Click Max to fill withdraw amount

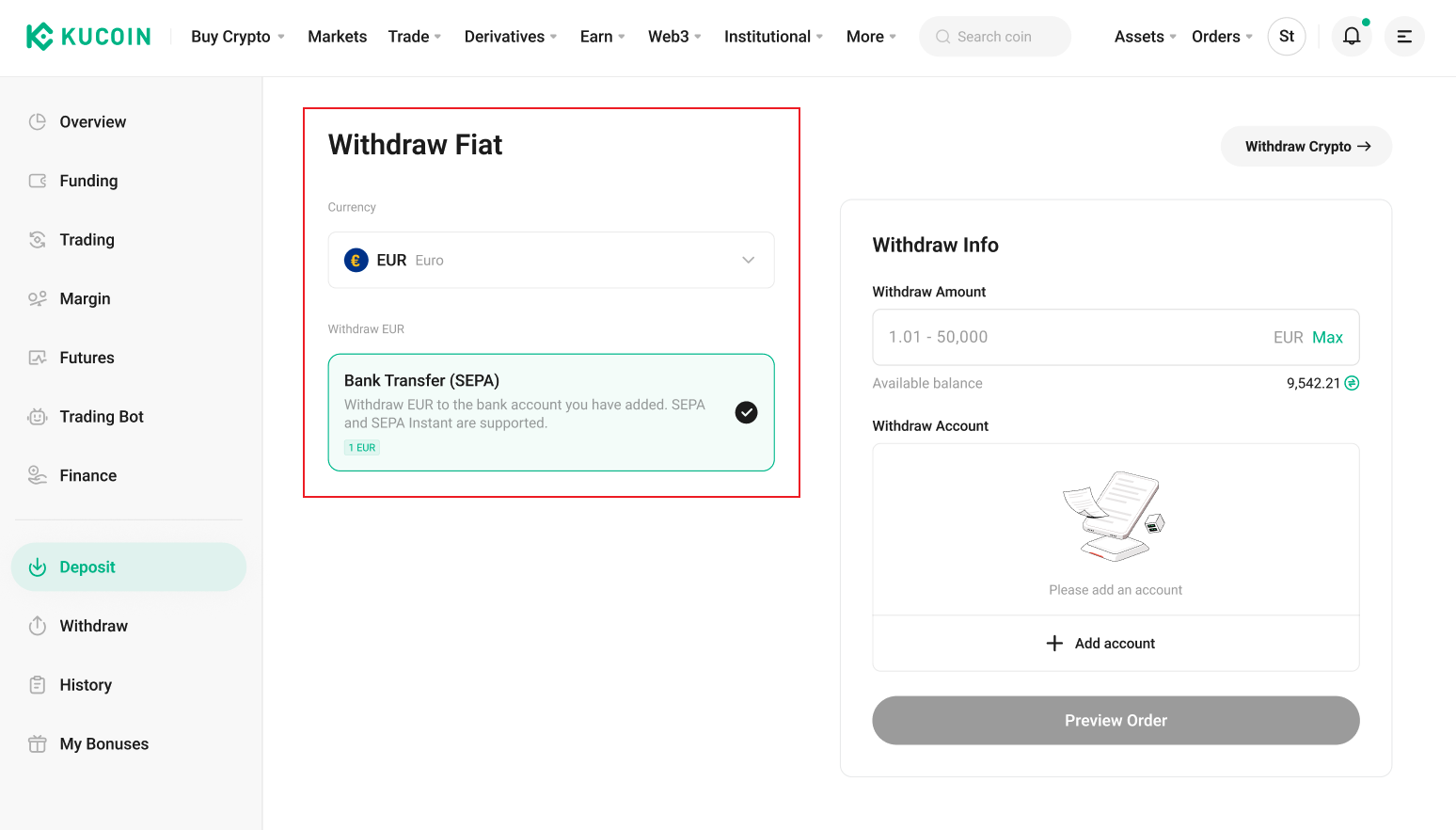click(1327, 338)
